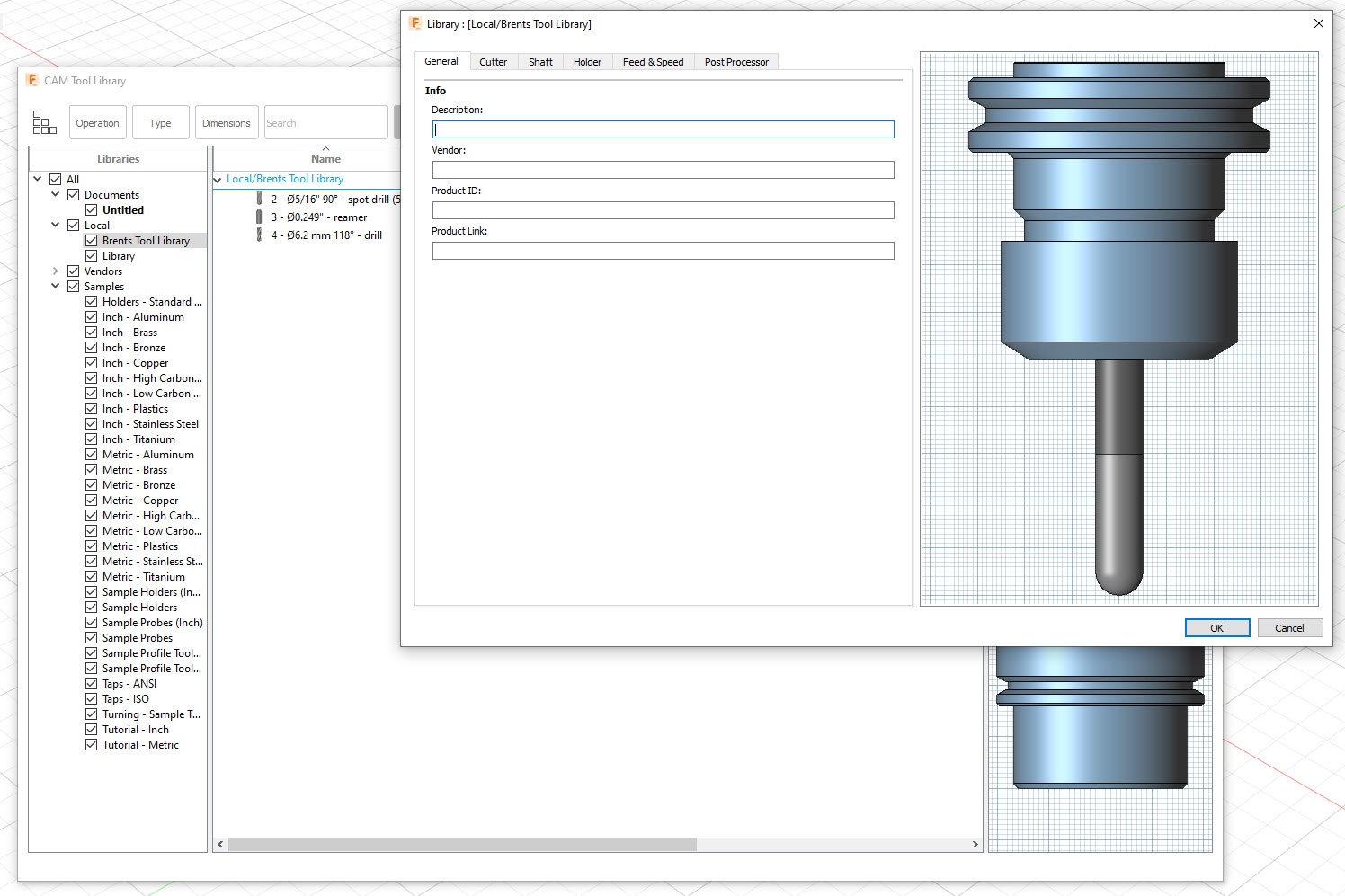Viewport: 1345px width, 896px height.
Task: Dismiss the dialog with Cancel
Action: click(1290, 627)
